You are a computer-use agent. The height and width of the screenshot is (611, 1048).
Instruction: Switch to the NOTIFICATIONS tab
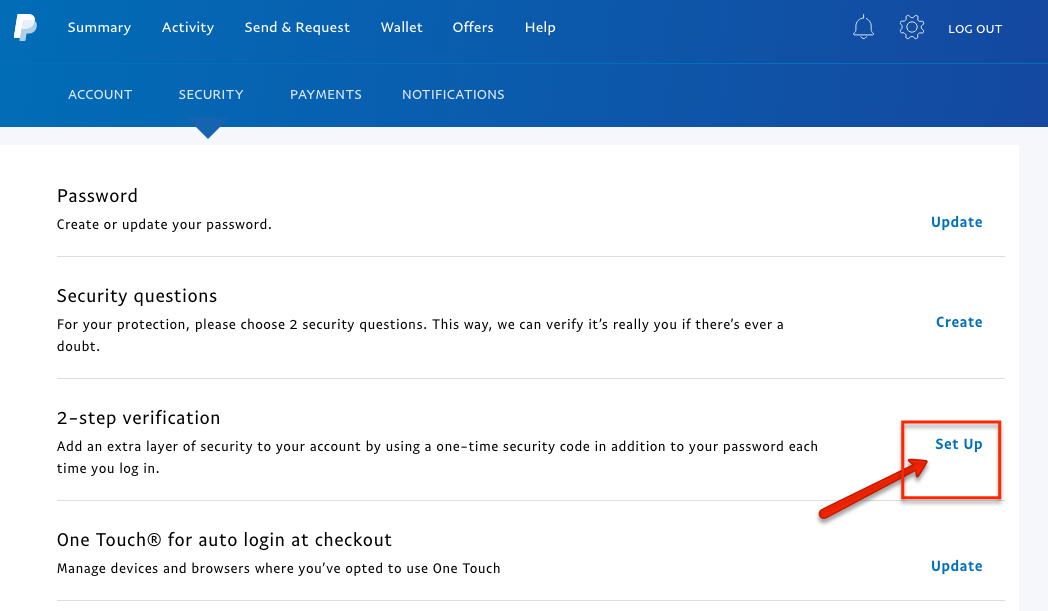click(453, 94)
